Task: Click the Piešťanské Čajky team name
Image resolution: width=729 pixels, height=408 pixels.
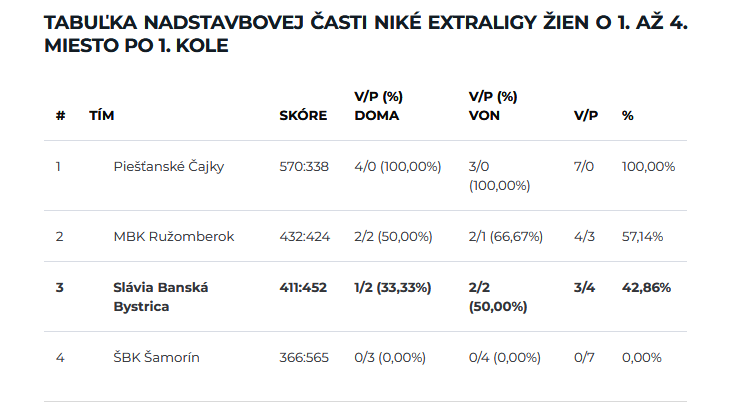Action: coord(169,166)
